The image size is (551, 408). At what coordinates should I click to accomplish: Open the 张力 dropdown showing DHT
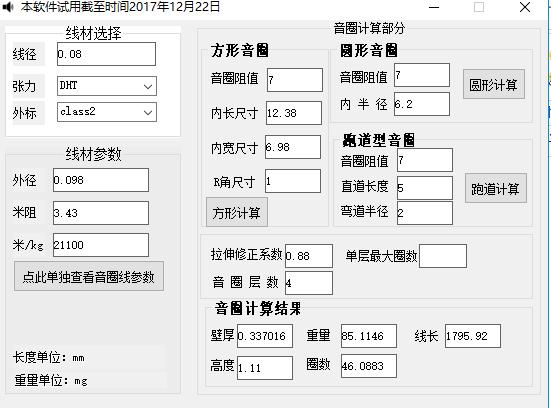[107, 86]
